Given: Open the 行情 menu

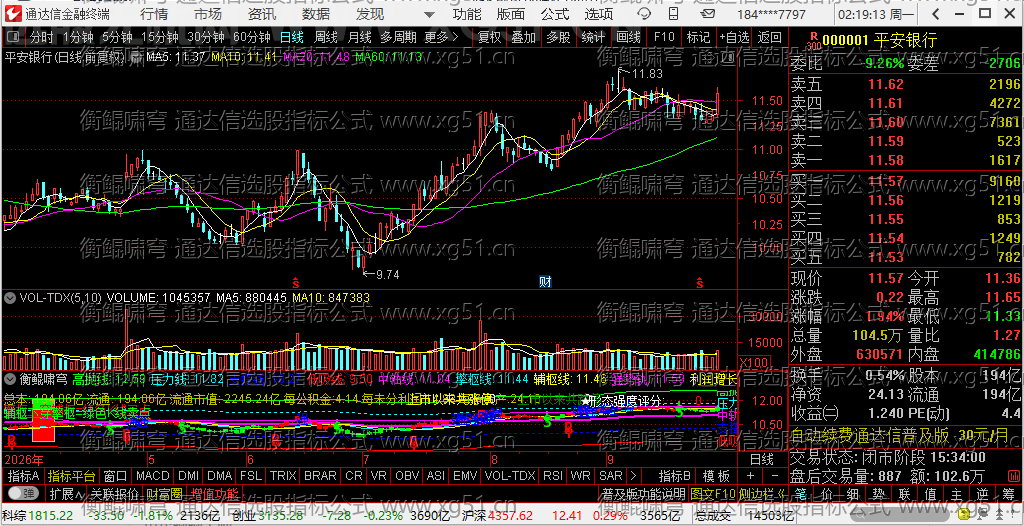Looking at the screenshot, I should coord(154,14).
